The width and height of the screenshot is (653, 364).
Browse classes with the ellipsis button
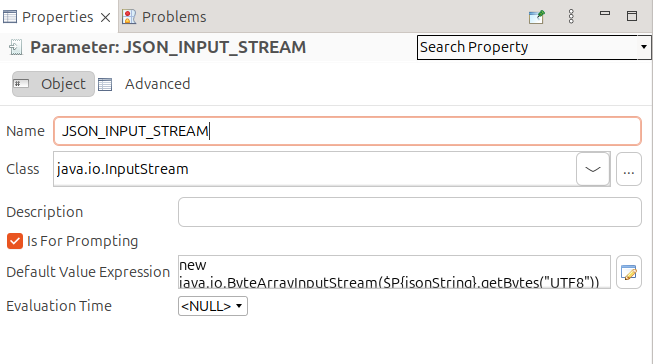(628, 169)
